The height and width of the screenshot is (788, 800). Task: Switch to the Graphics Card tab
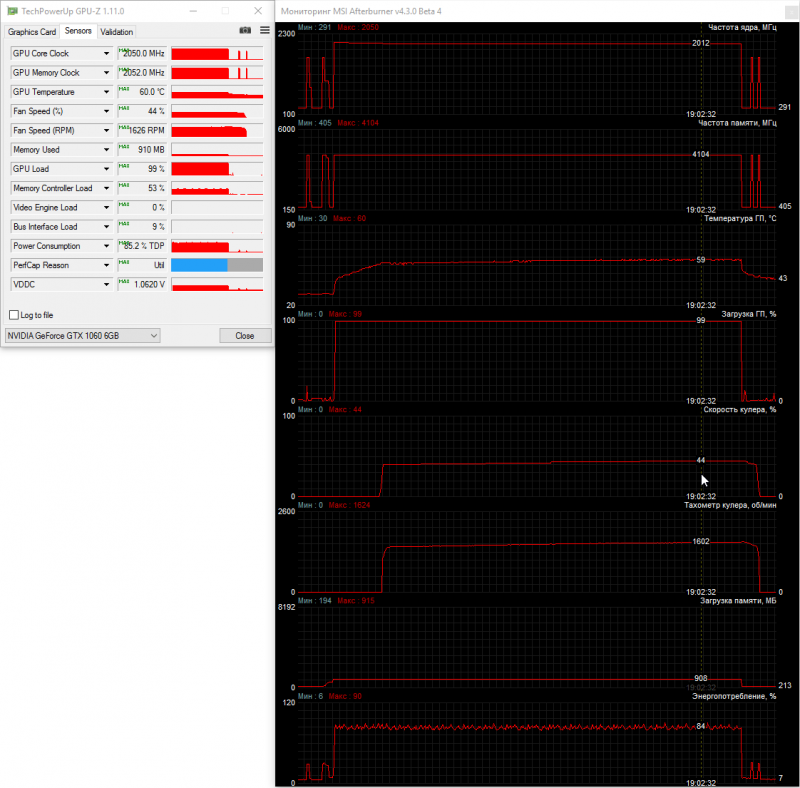[32, 32]
